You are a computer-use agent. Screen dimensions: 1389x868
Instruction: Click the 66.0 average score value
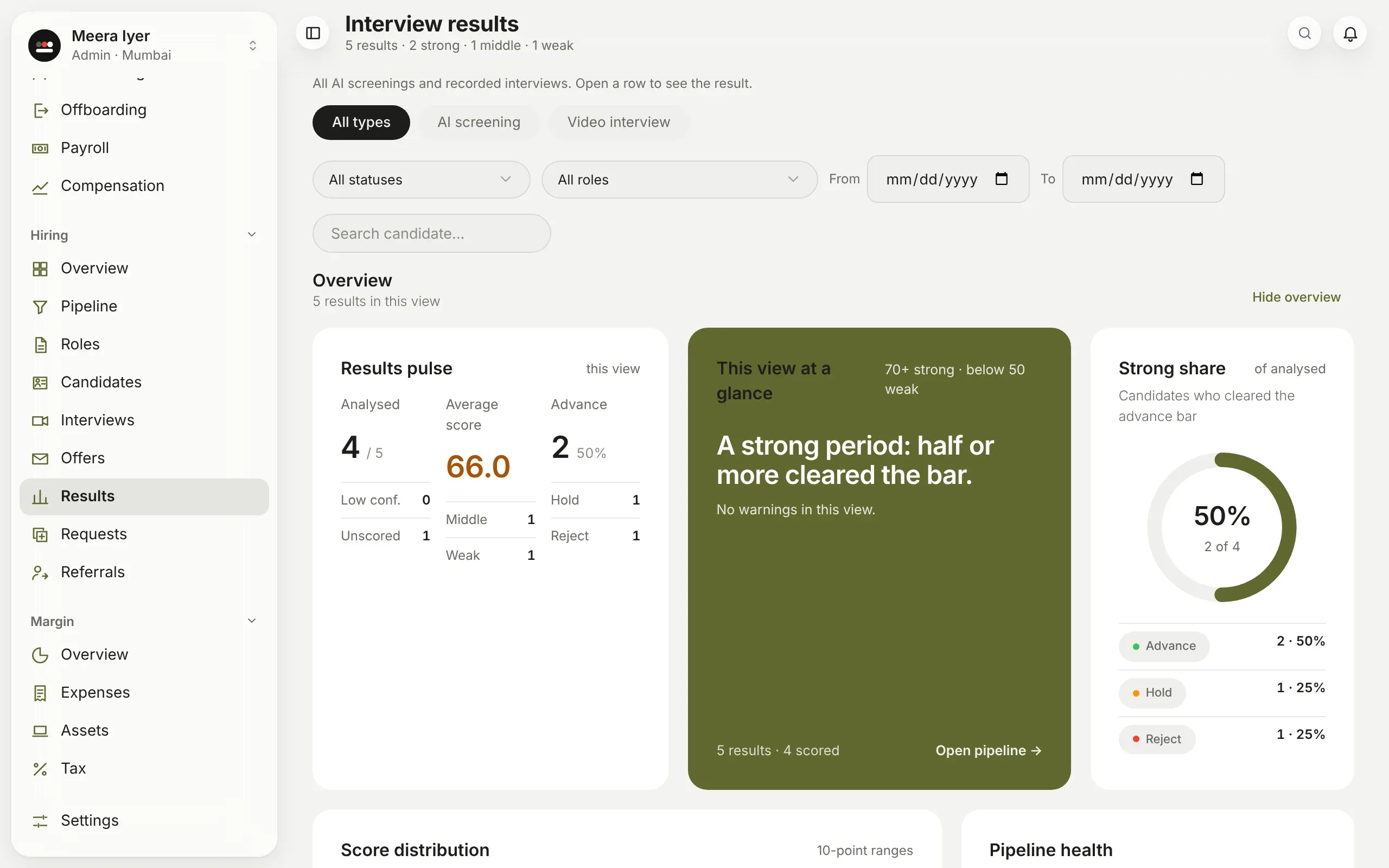(478, 466)
